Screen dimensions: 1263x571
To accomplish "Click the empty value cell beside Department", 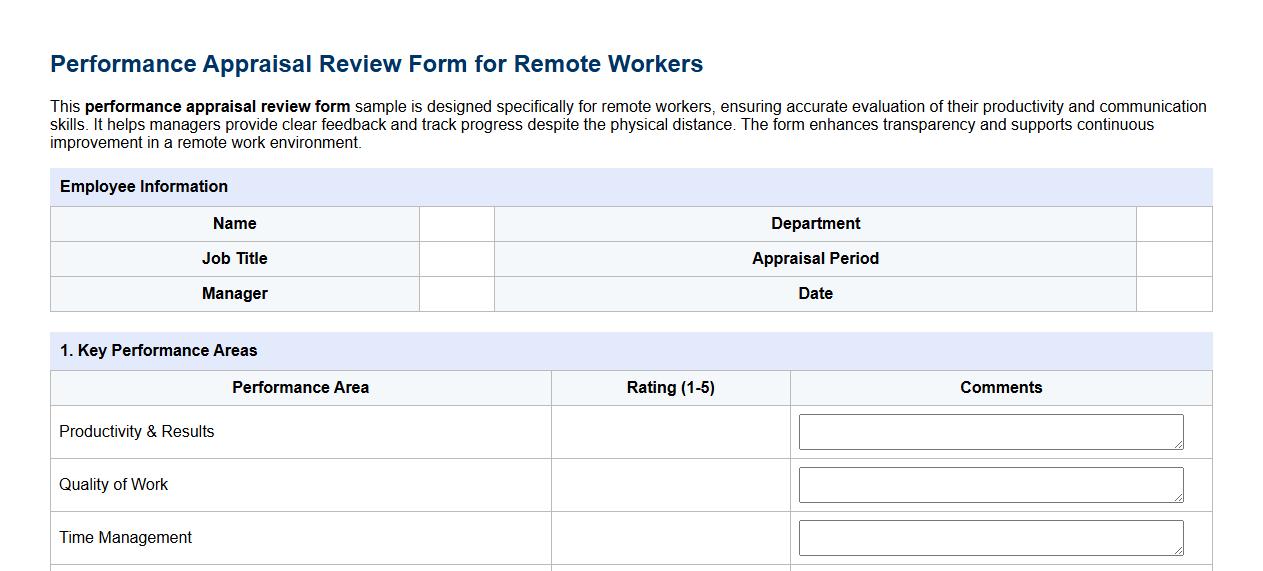I will (x=1174, y=224).
